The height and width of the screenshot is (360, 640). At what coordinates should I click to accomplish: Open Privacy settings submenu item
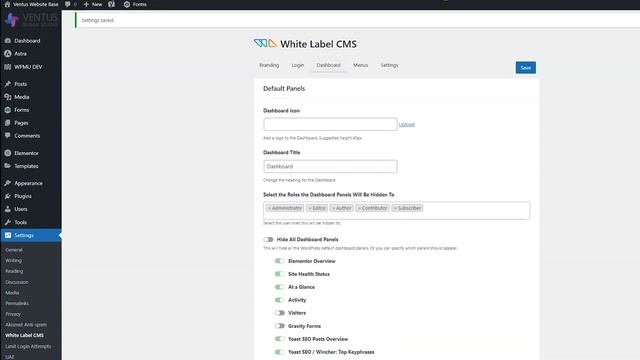coord(13,314)
